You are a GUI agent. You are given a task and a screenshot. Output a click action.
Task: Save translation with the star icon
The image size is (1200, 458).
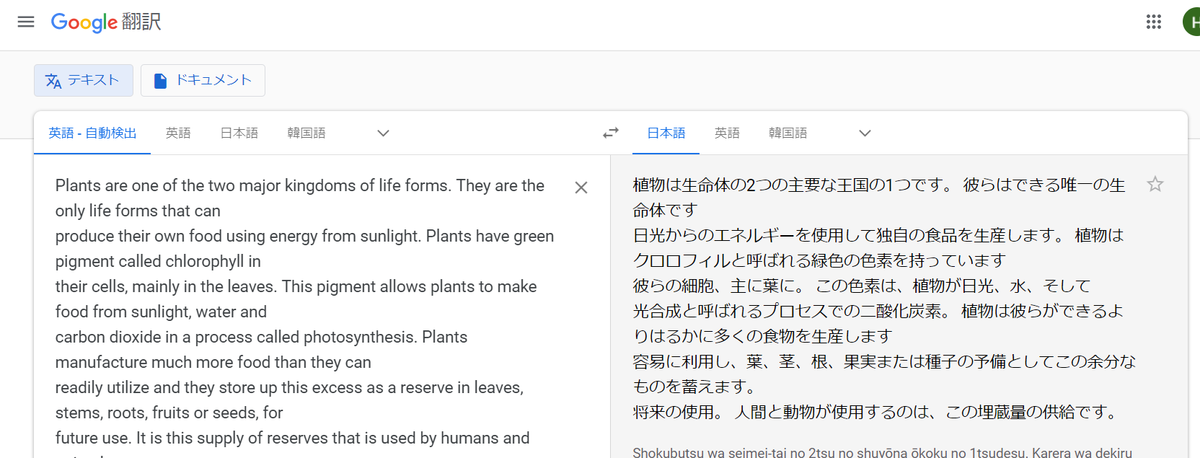click(1155, 184)
